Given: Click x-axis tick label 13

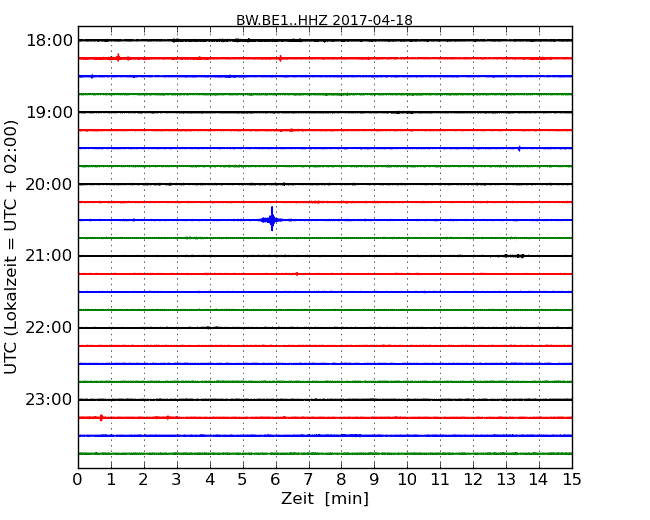Looking at the screenshot, I should [506, 480].
